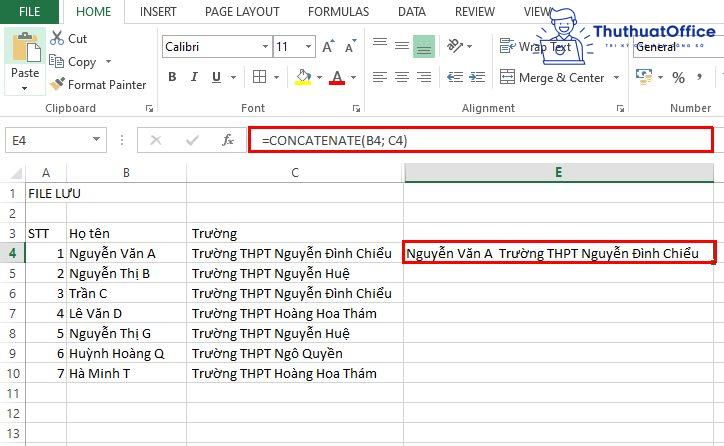The height and width of the screenshot is (446, 724).
Task: Switch to the FORMULAS tab
Action: (x=338, y=12)
